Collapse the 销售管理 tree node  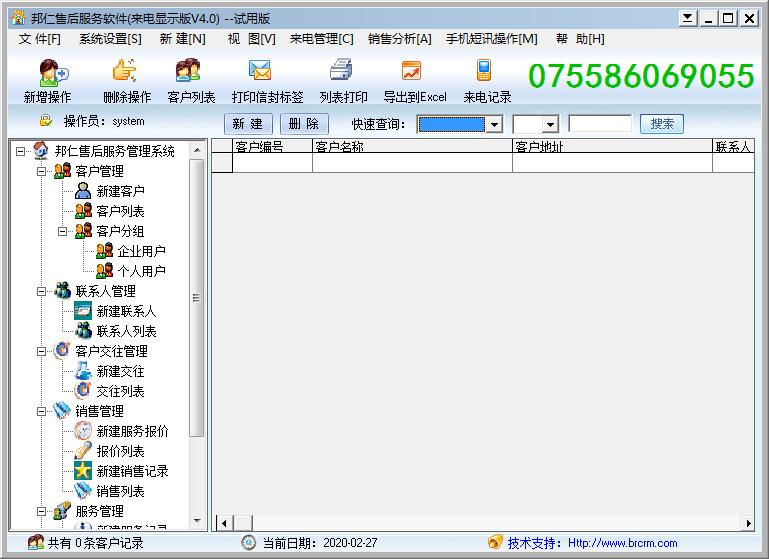(42, 411)
